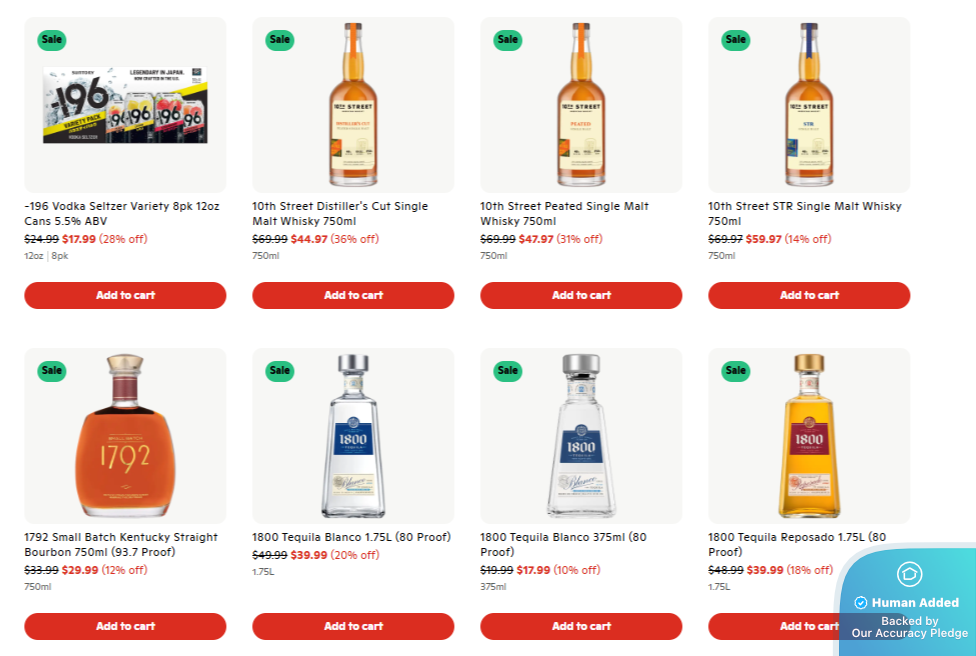
Task: Add -196 Vodka Seltzer Variety to cart
Action: coord(125,295)
